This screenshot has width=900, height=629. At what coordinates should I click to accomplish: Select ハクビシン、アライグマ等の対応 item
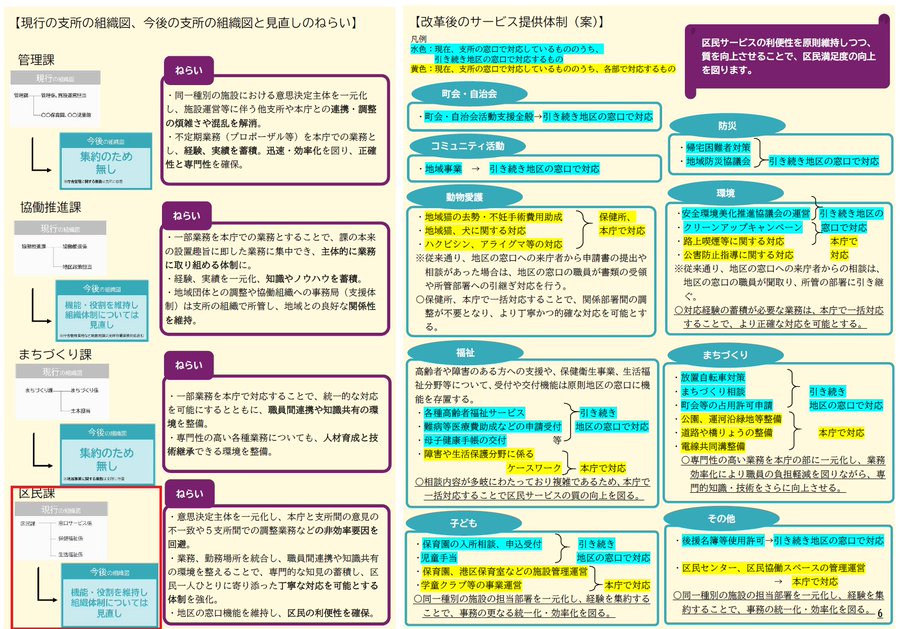coord(494,244)
